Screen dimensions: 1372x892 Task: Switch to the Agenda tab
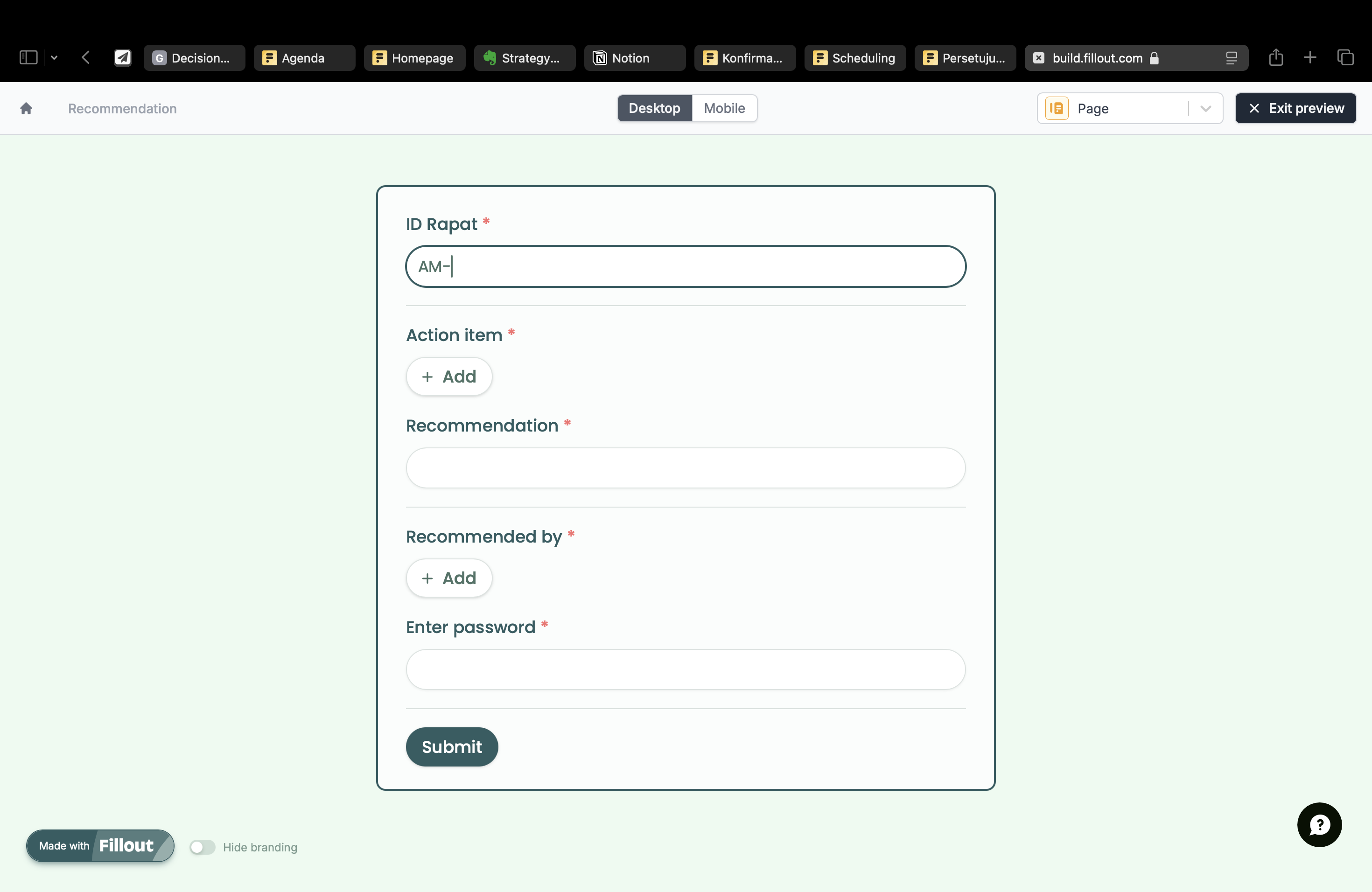point(304,58)
